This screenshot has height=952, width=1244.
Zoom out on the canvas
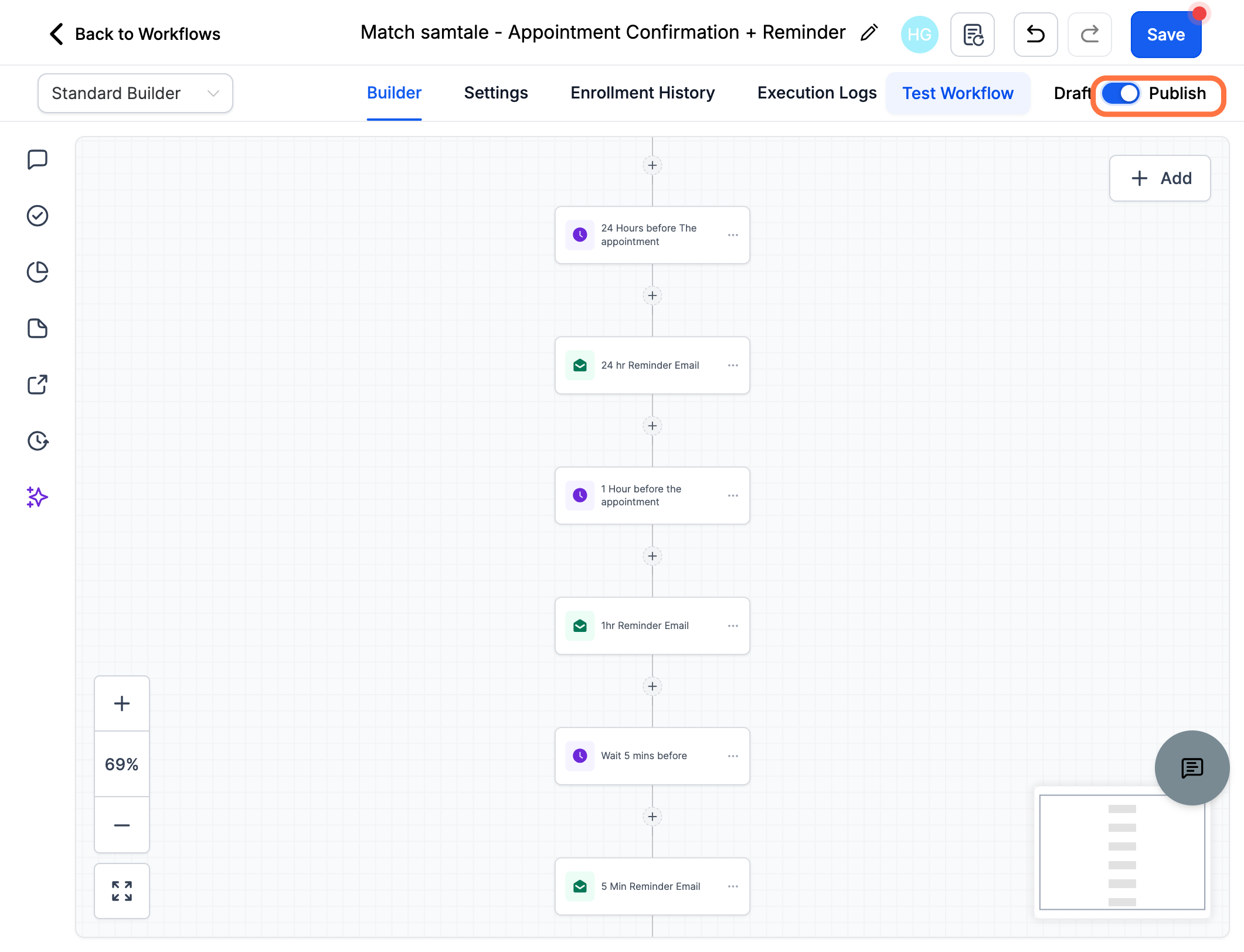[x=122, y=825]
